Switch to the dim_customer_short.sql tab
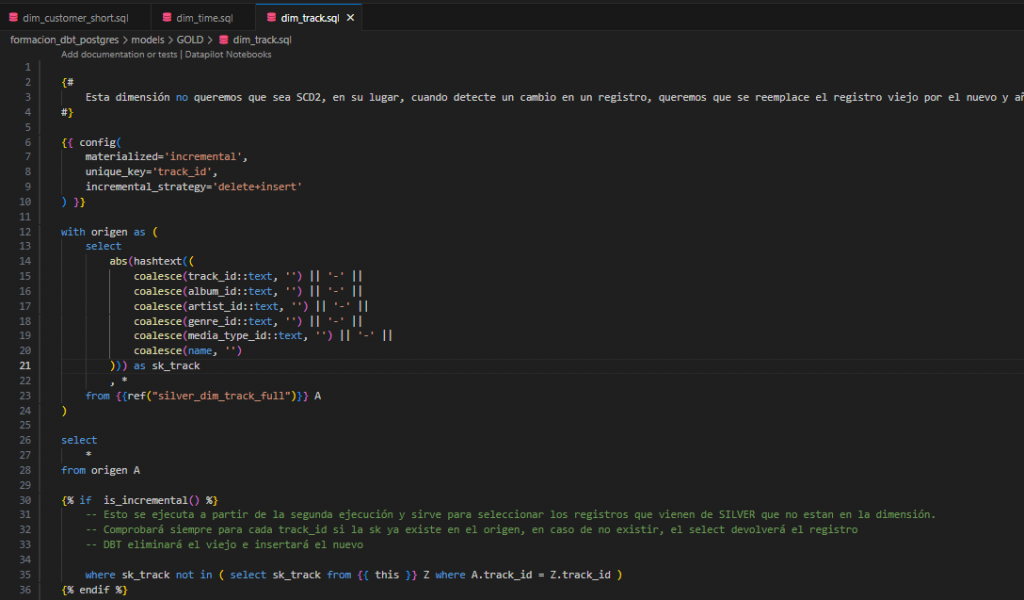The image size is (1024, 600). (75, 17)
